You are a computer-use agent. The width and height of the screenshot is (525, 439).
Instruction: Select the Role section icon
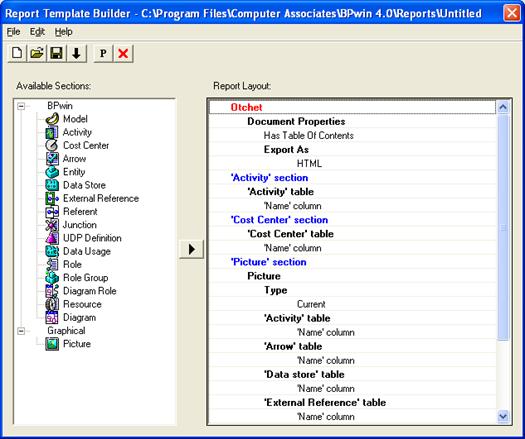52,265
